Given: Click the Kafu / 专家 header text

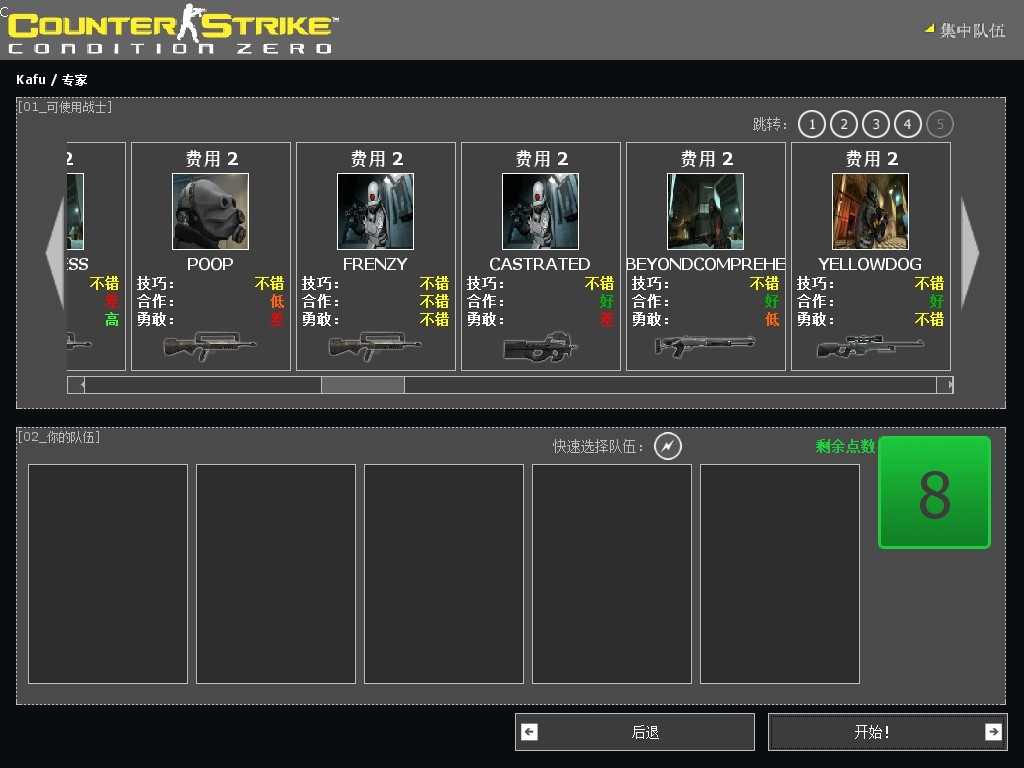Looking at the screenshot, I should tap(52, 80).
